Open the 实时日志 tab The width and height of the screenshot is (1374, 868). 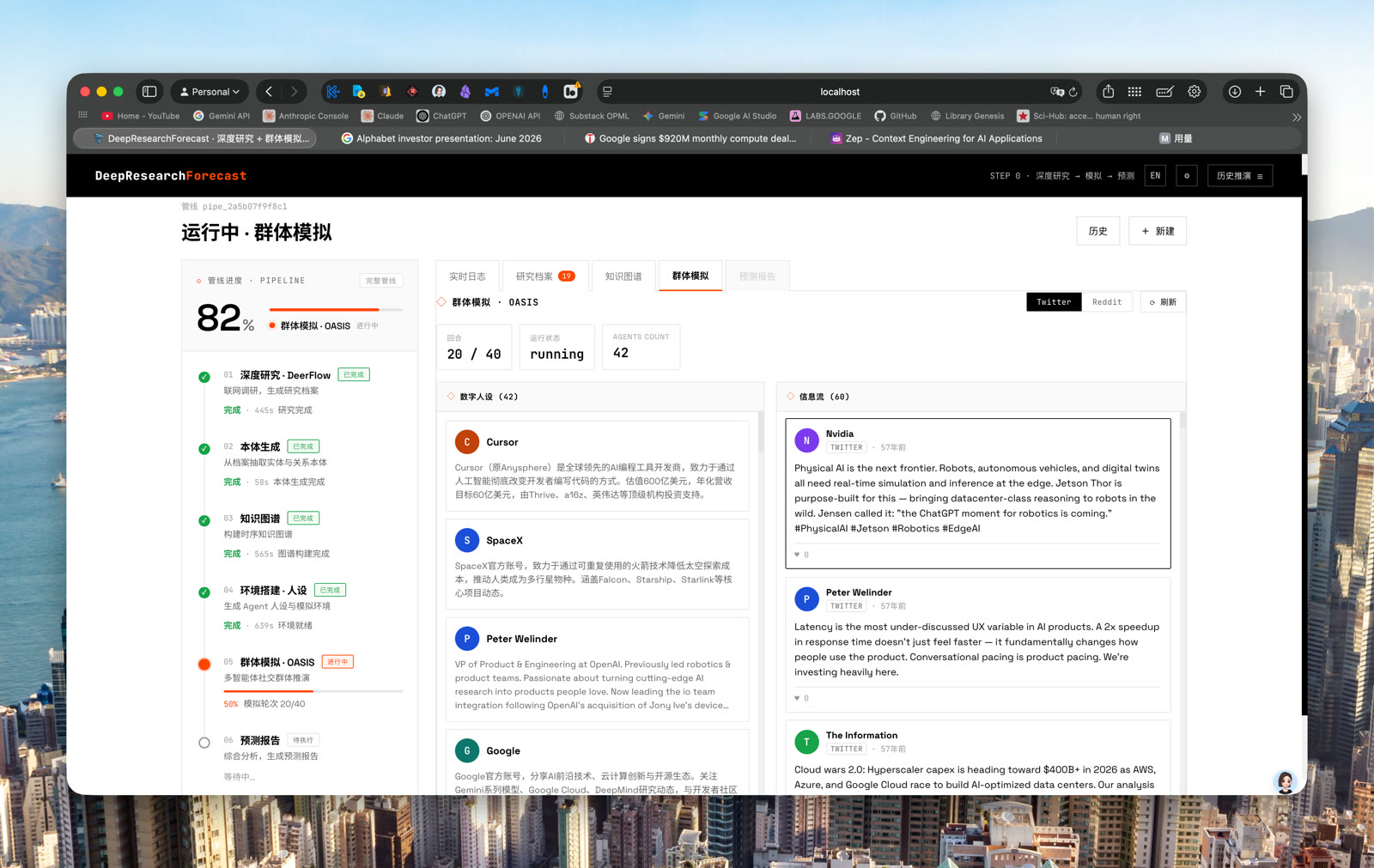click(467, 276)
